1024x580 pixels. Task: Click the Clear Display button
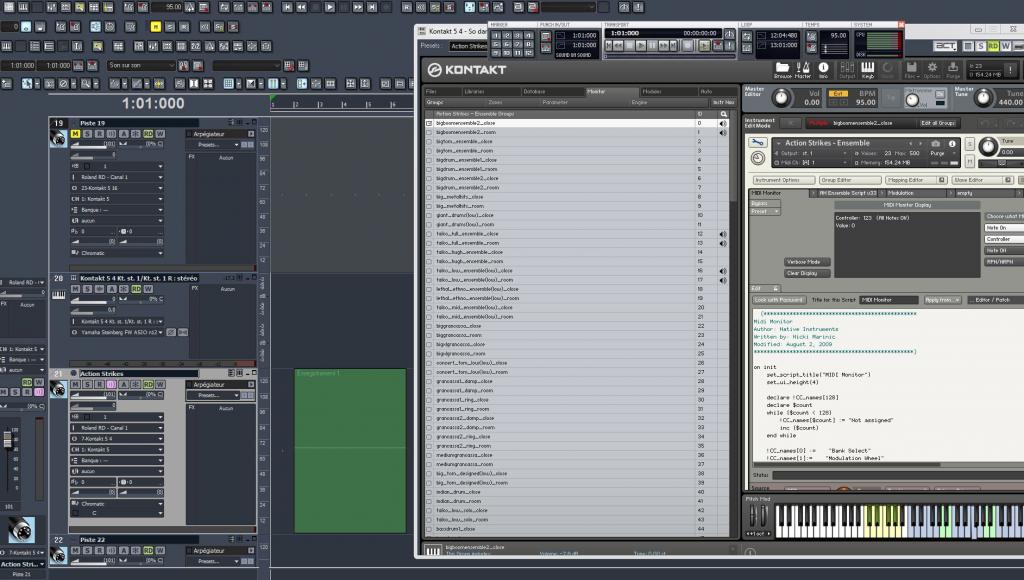pos(807,273)
